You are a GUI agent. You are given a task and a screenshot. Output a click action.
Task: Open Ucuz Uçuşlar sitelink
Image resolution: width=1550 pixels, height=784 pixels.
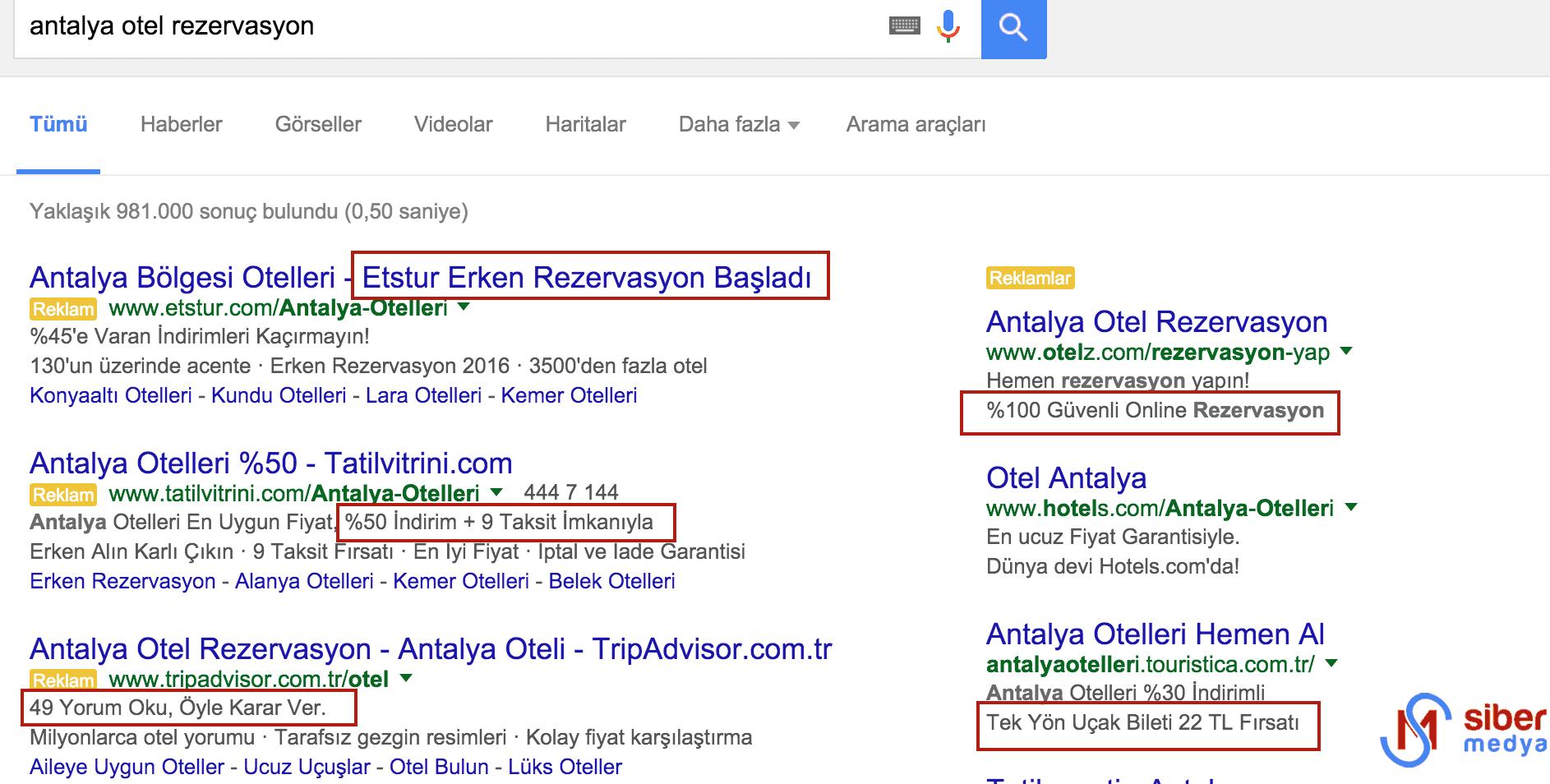click(307, 767)
